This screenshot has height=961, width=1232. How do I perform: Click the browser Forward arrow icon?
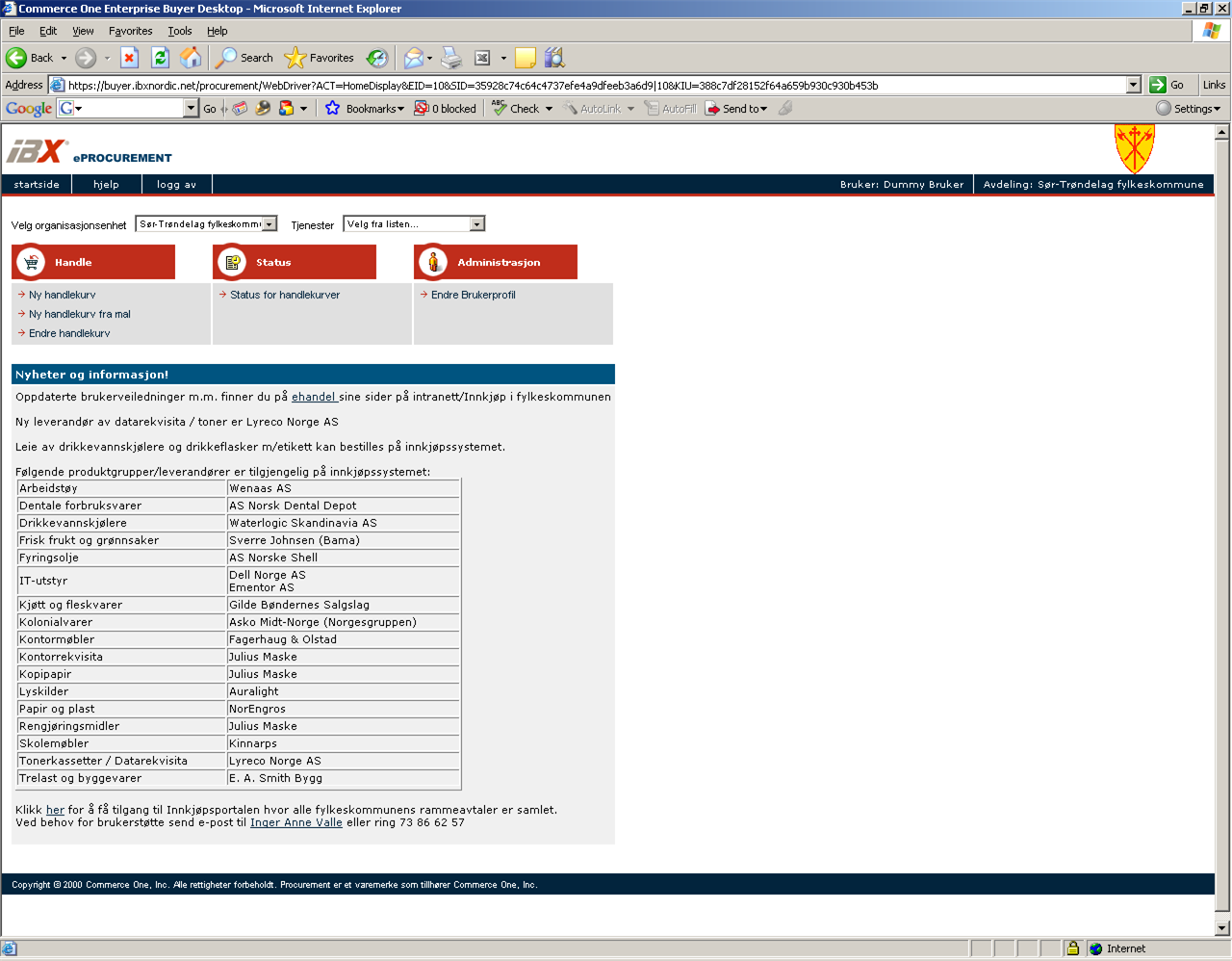[x=86, y=58]
